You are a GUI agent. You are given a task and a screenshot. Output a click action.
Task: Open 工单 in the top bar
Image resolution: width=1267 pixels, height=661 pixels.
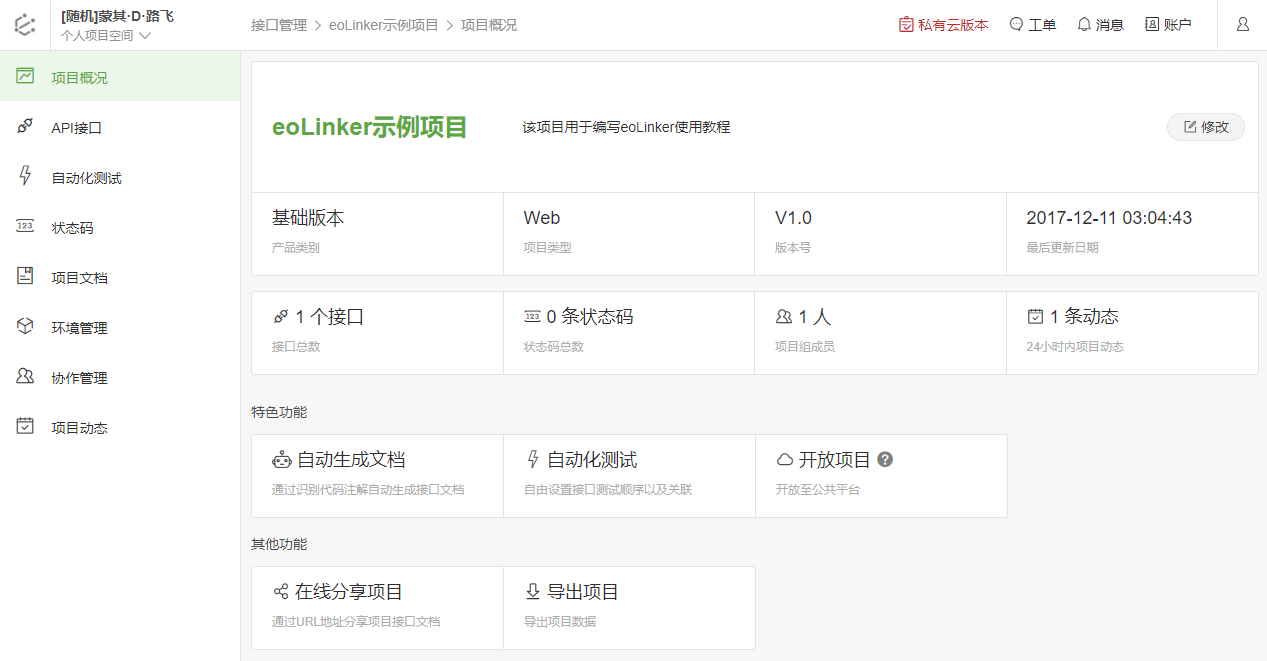[1033, 25]
